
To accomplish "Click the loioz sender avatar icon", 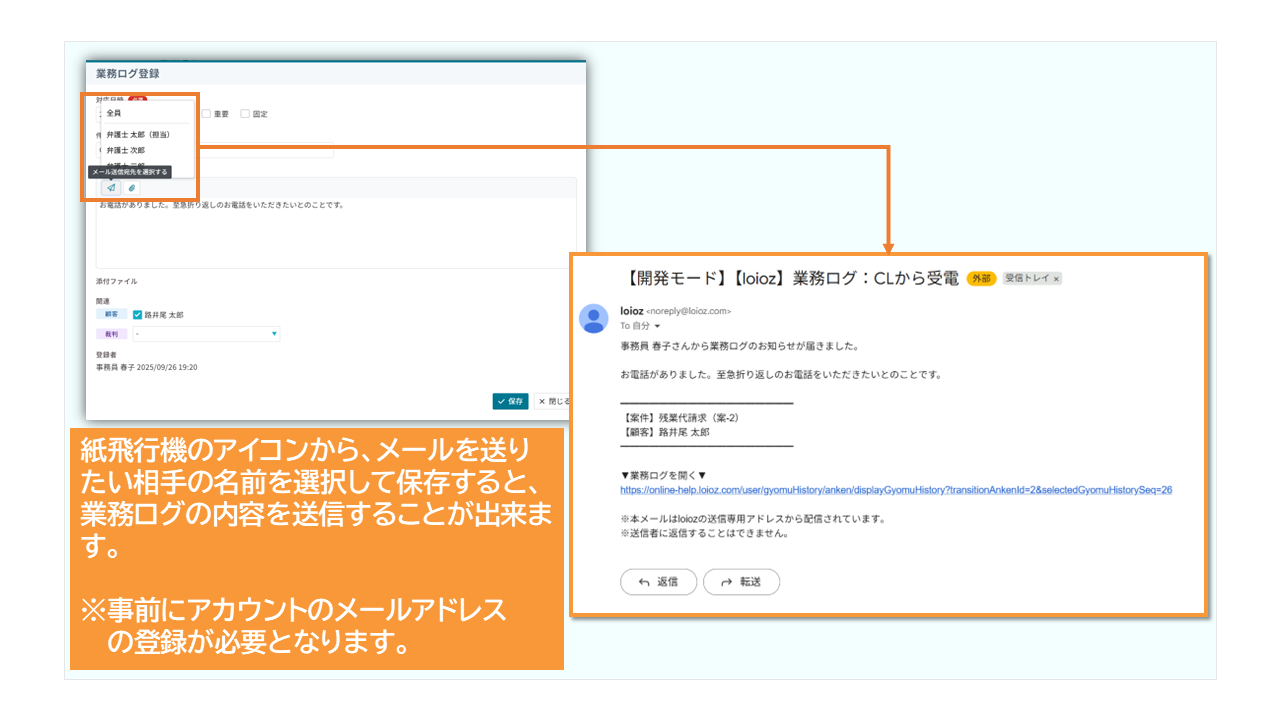I will coord(594,318).
